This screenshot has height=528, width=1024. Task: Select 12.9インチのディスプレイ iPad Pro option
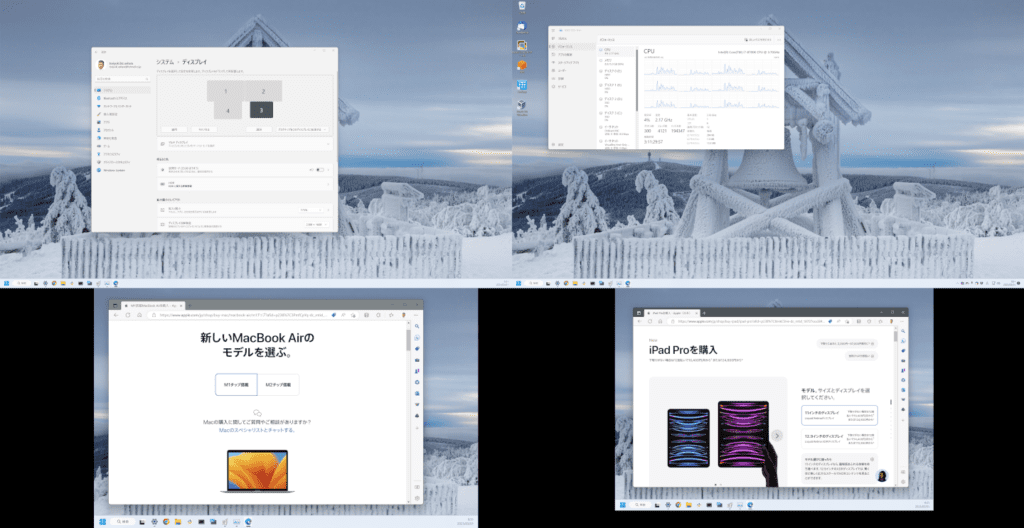839,438
